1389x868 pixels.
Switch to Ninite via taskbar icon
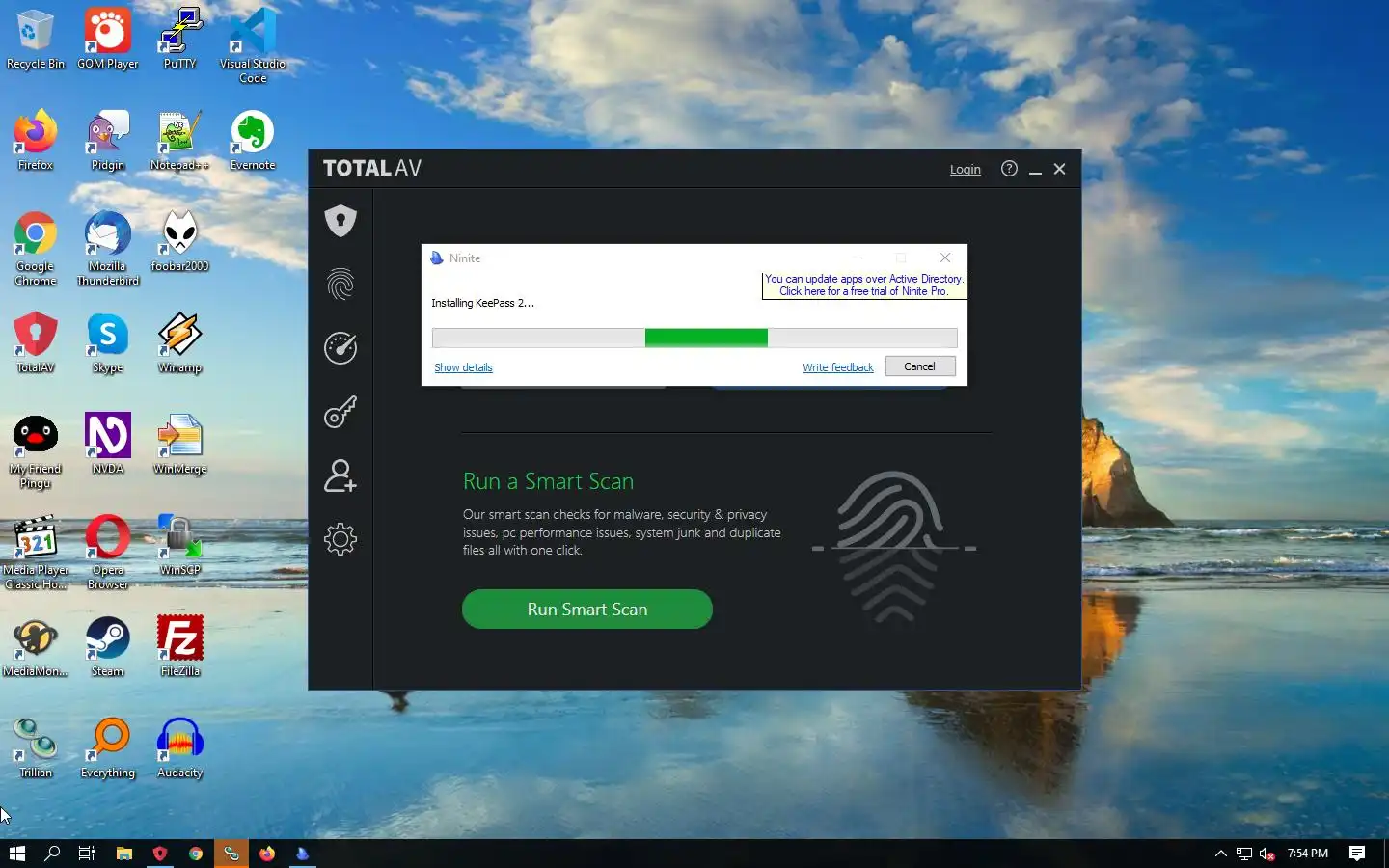303,854
